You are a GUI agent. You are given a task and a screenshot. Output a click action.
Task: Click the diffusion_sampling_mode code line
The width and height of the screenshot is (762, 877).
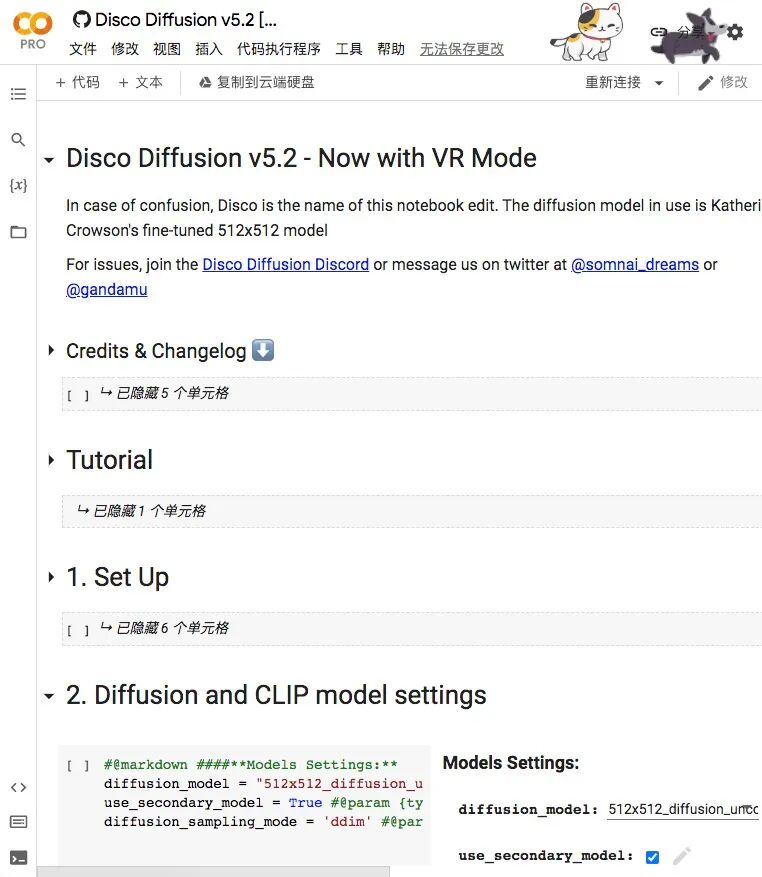coord(263,822)
